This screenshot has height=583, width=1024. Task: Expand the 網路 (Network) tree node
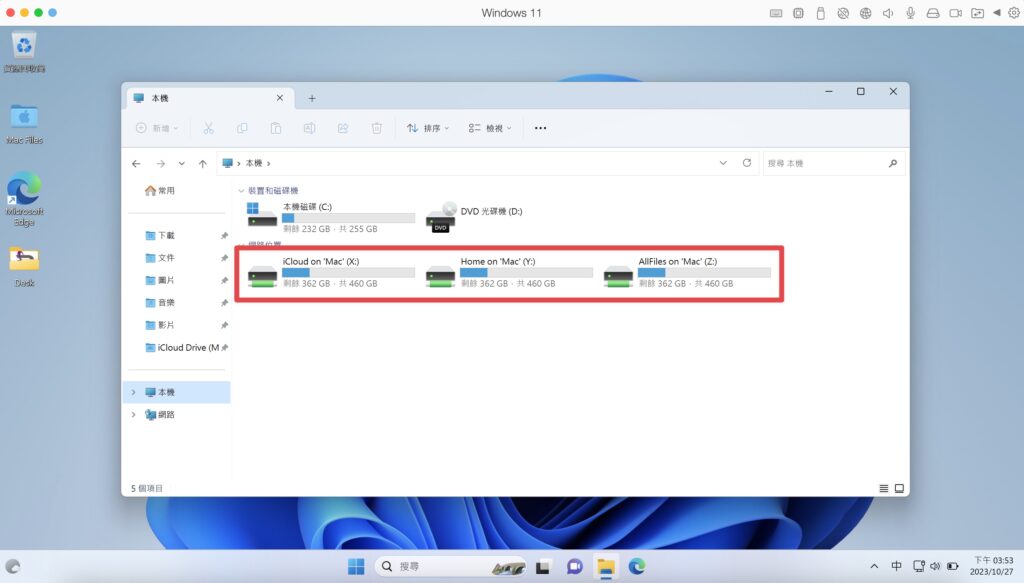point(133,415)
